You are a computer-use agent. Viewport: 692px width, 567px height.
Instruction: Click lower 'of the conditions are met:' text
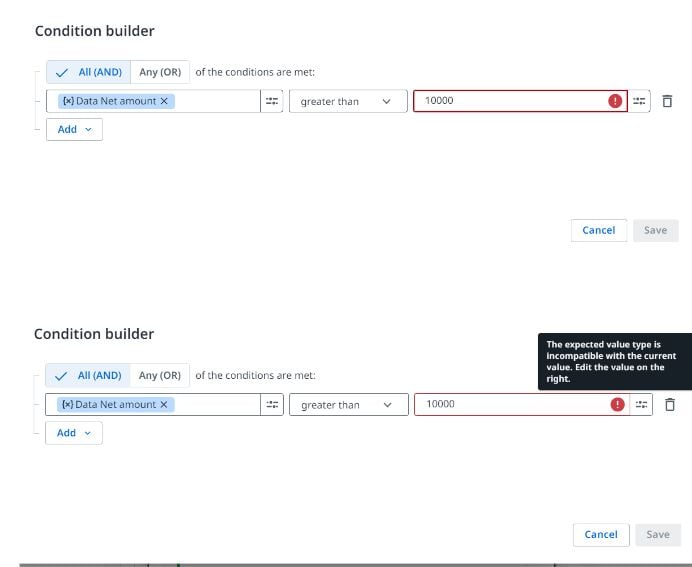255,375
